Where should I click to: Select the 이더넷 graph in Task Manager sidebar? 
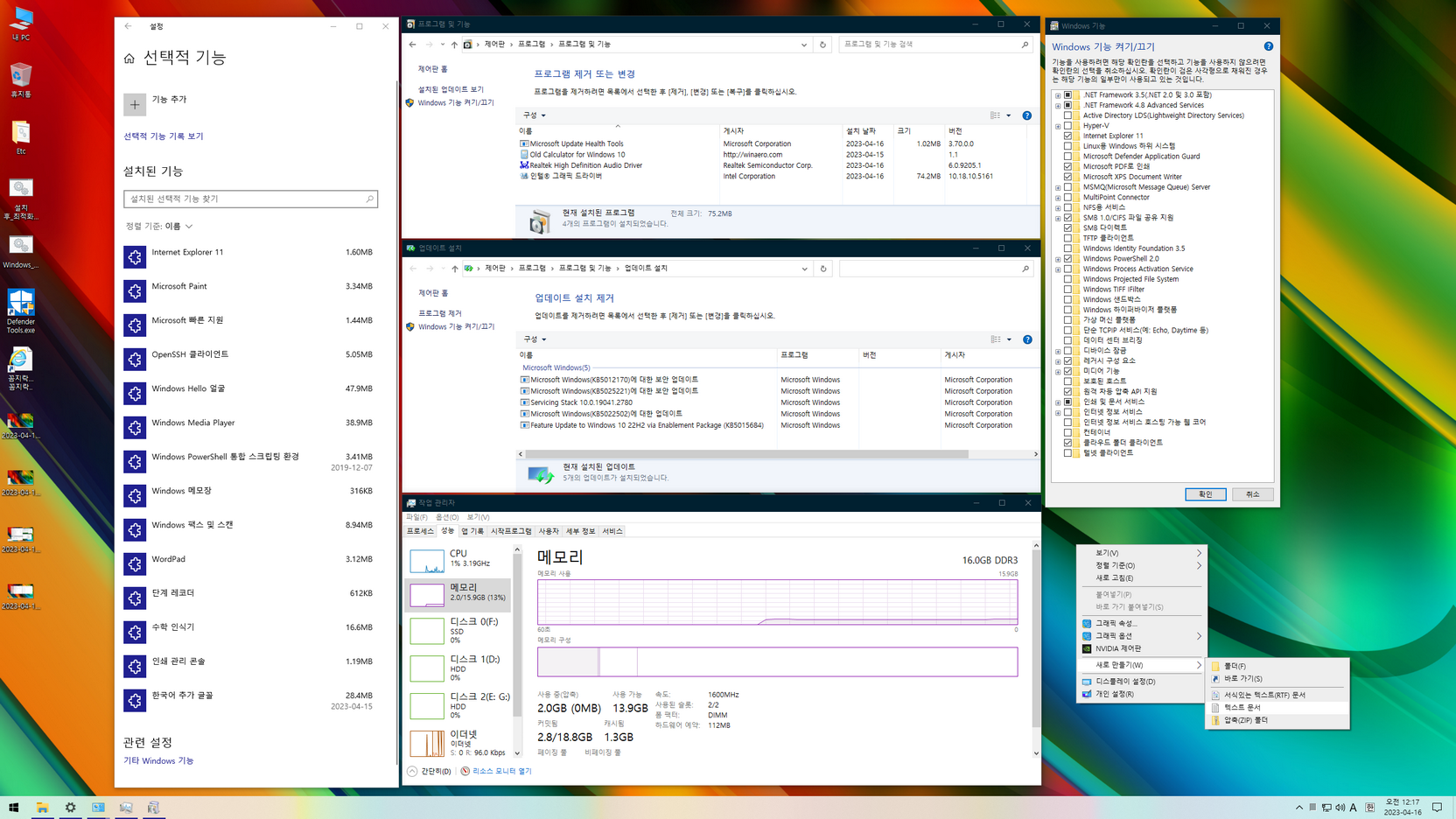tap(427, 743)
